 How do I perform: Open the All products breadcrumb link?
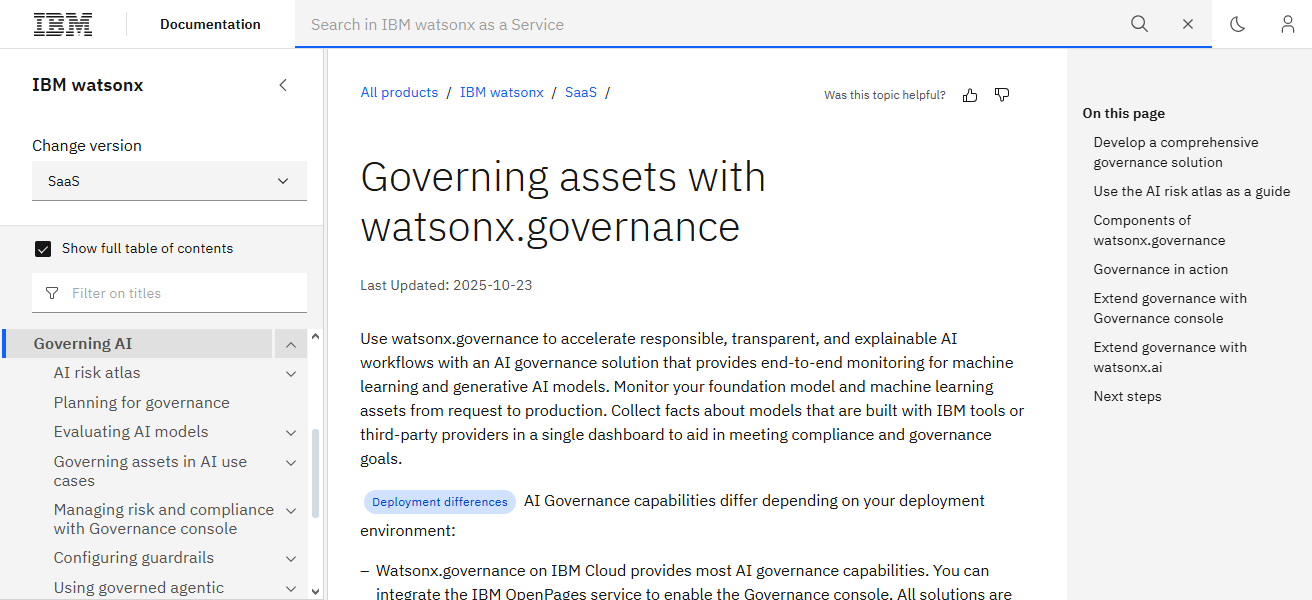coord(399,92)
